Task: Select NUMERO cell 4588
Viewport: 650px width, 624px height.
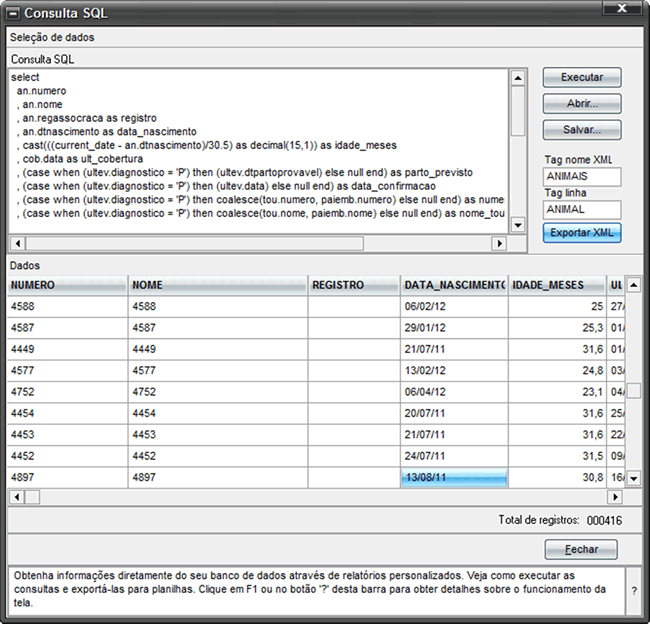Action: [x=67, y=307]
